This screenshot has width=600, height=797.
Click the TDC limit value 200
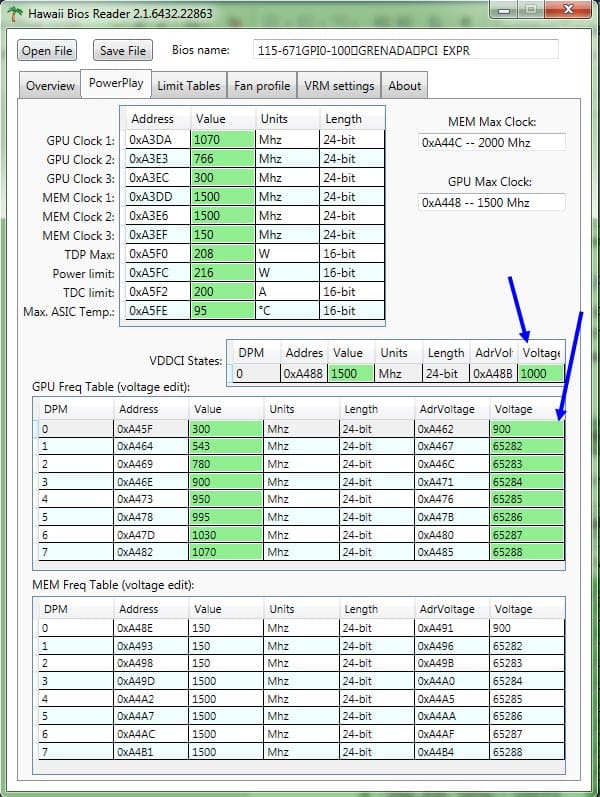coord(223,292)
